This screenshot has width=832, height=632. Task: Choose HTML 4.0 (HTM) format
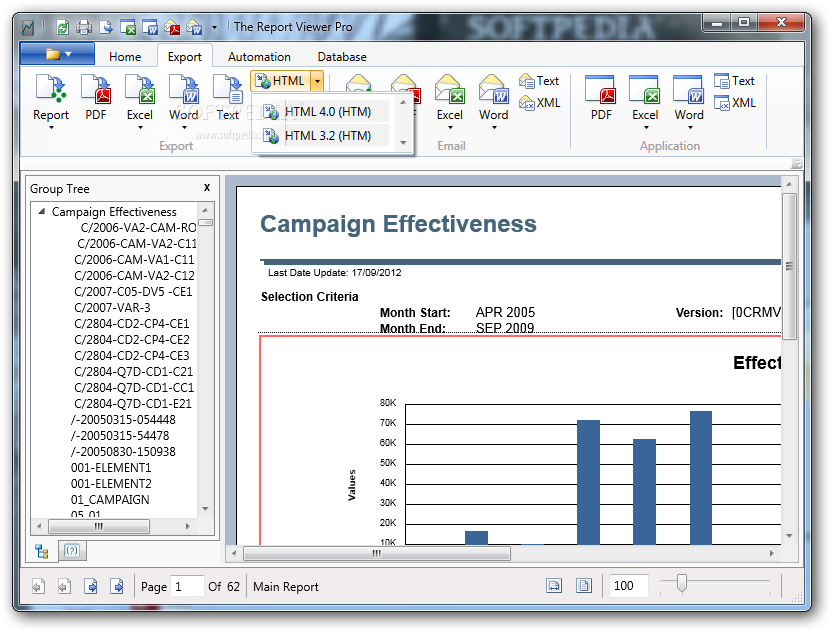326,111
